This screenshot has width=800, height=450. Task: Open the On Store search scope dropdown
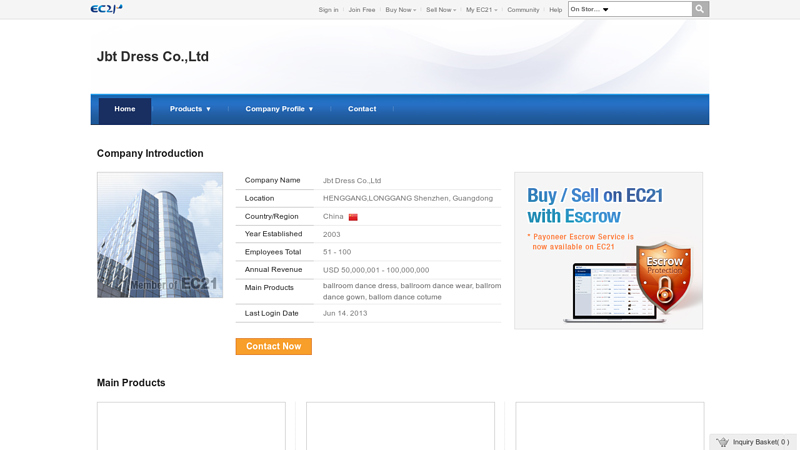589,9
